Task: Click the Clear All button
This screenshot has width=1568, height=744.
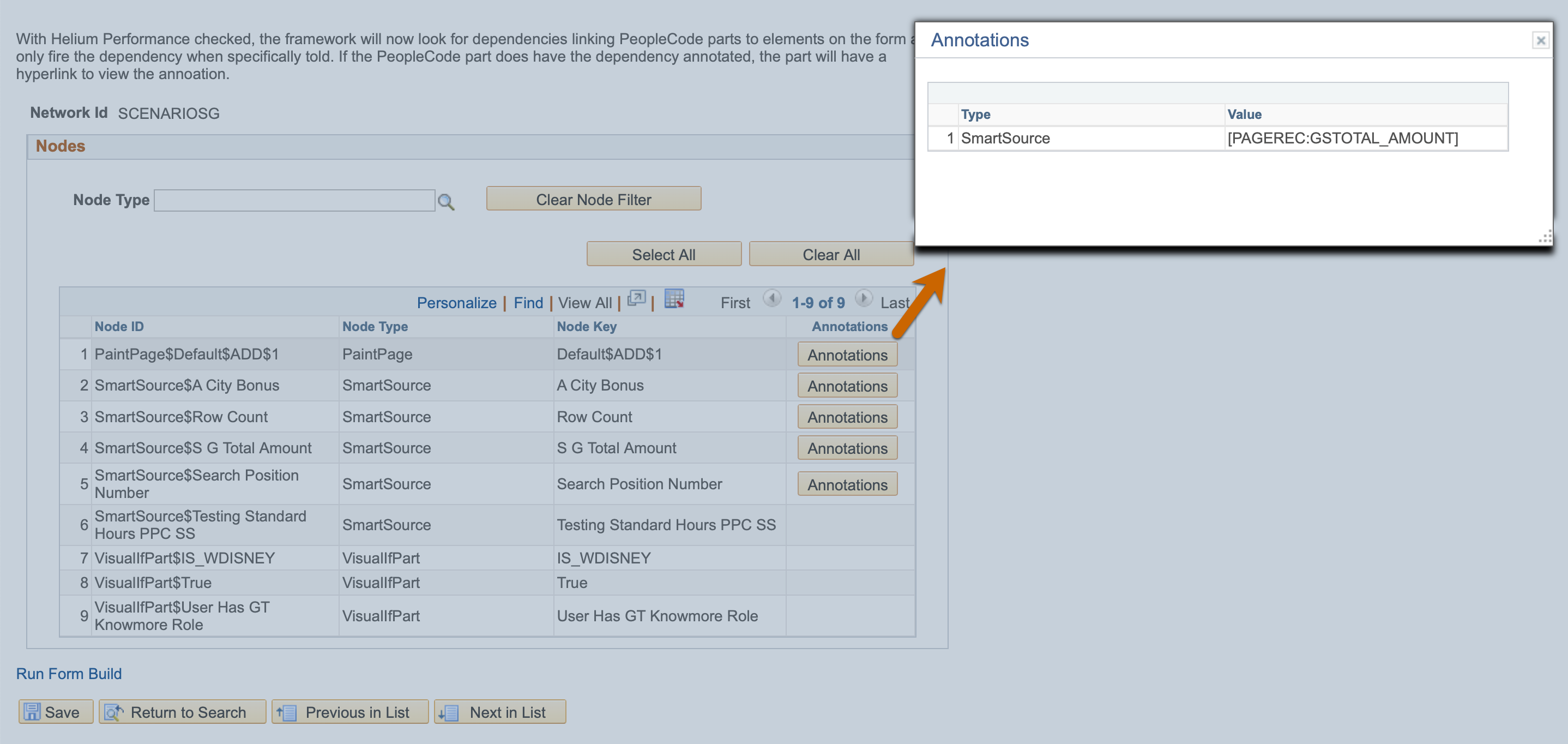Action: pyautogui.click(x=831, y=254)
